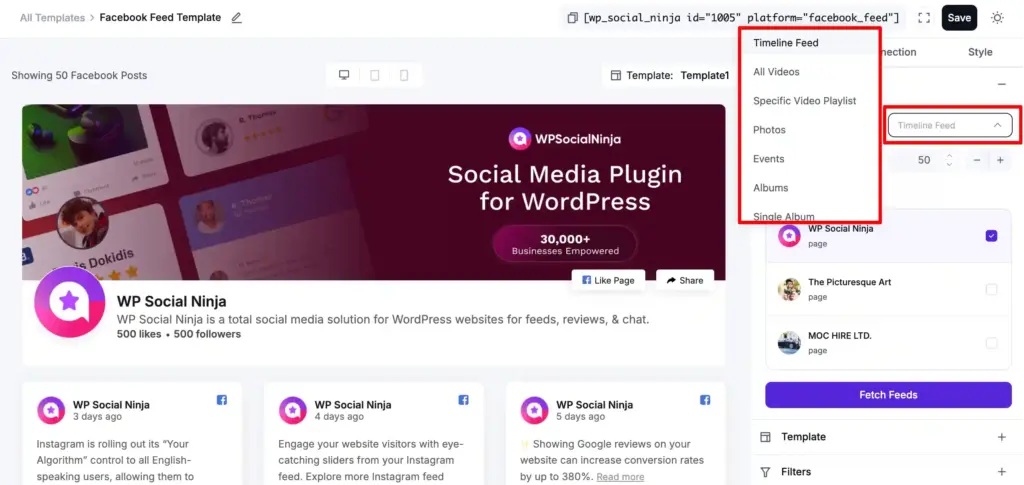1024x485 pixels.
Task: Click '3 days ago' timestamp
Action: pos(97,416)
